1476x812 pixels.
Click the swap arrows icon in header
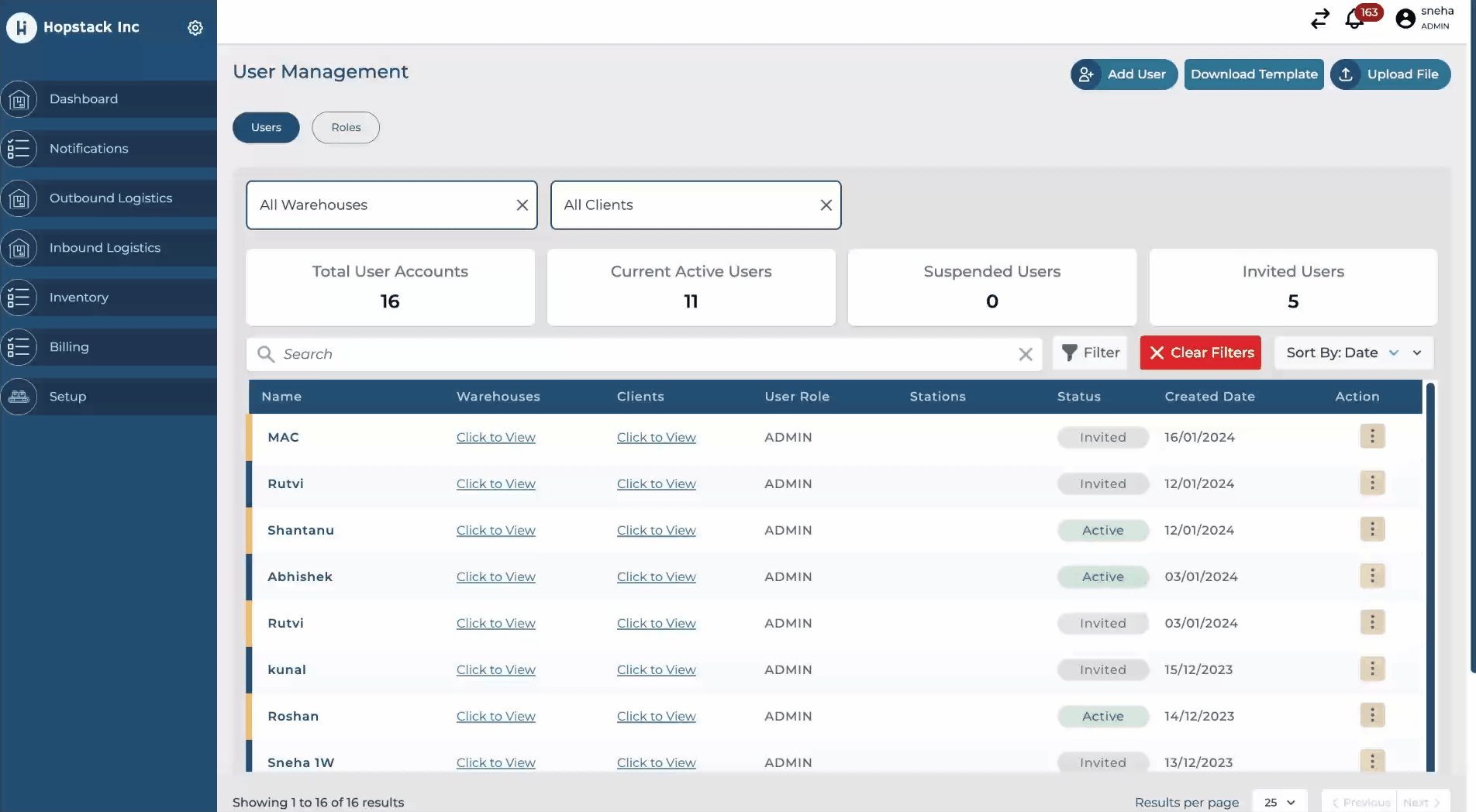click(1319, 19)
